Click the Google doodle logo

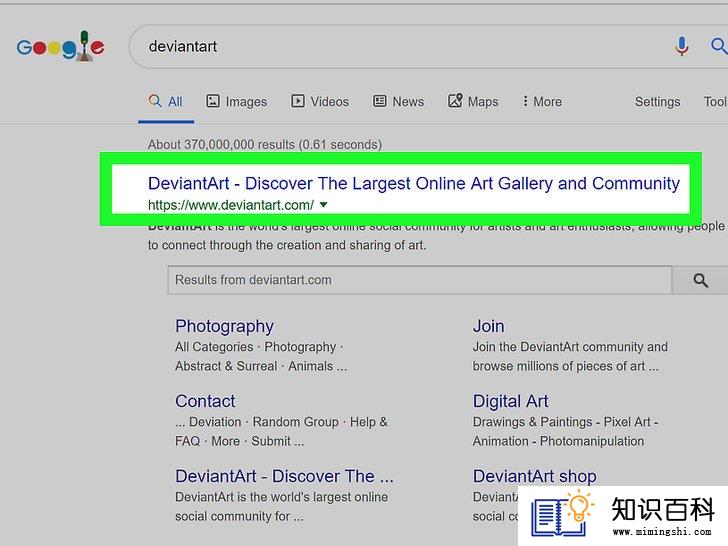60,46
